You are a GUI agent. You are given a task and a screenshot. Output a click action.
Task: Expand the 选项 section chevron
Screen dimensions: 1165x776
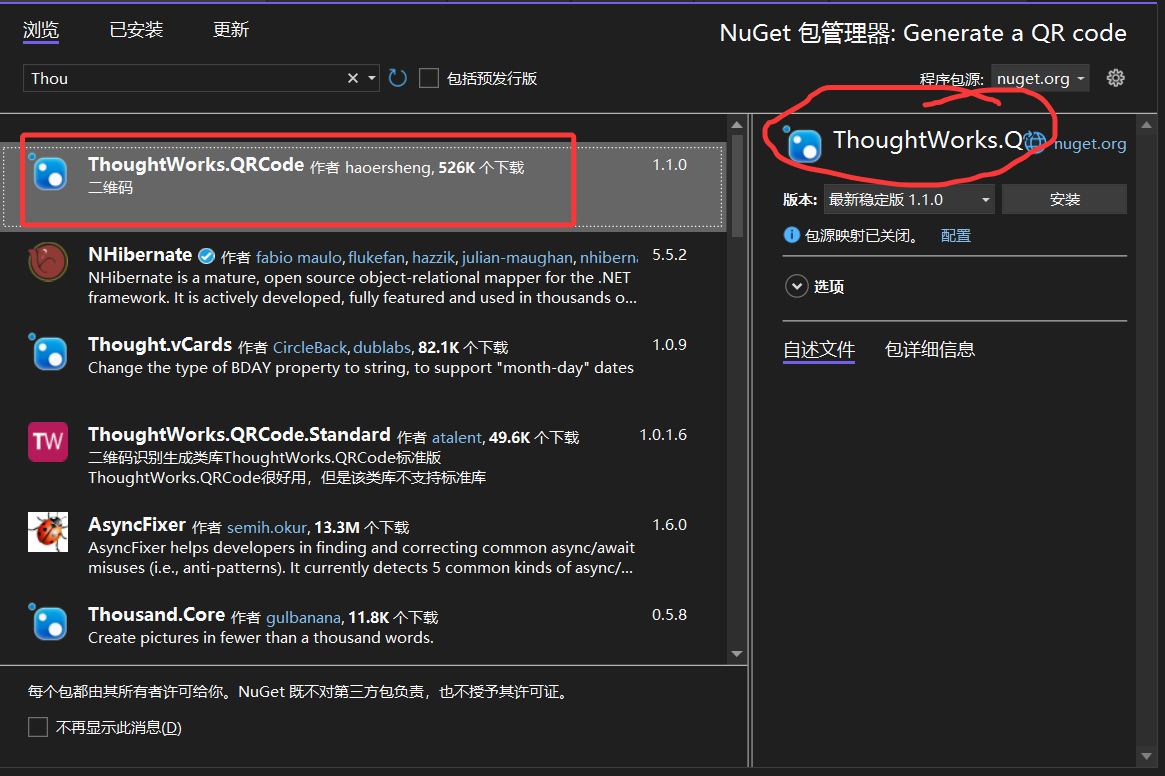tap(796, 286)
